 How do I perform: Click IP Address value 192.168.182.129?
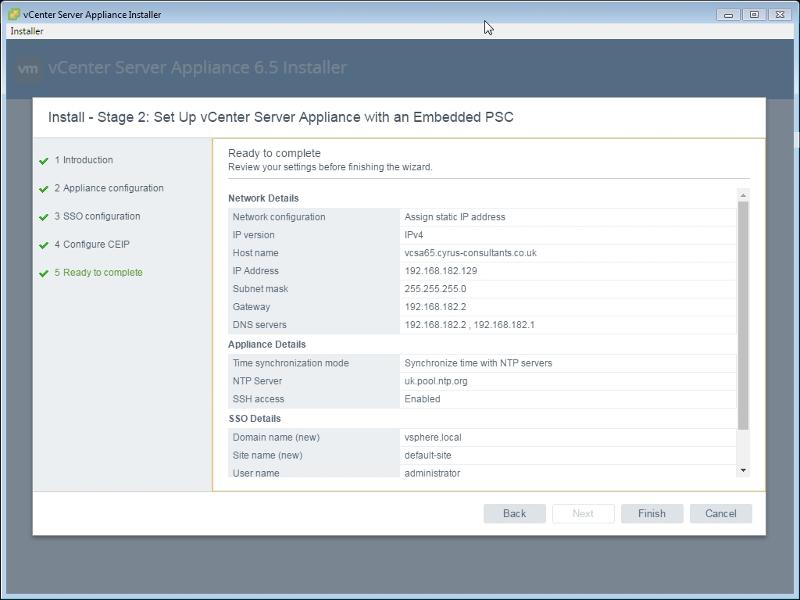[x=441, y=270]
